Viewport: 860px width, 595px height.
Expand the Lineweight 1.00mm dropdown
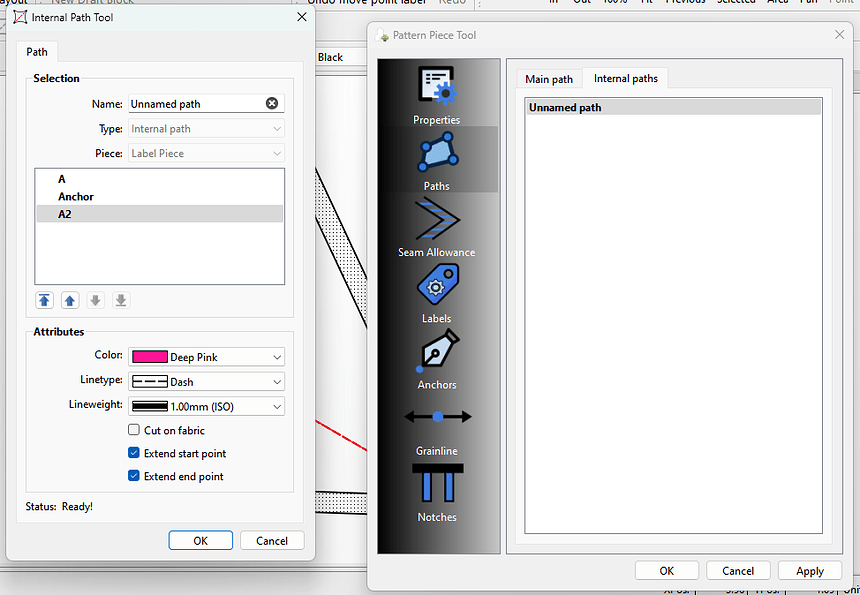(206, 406)
